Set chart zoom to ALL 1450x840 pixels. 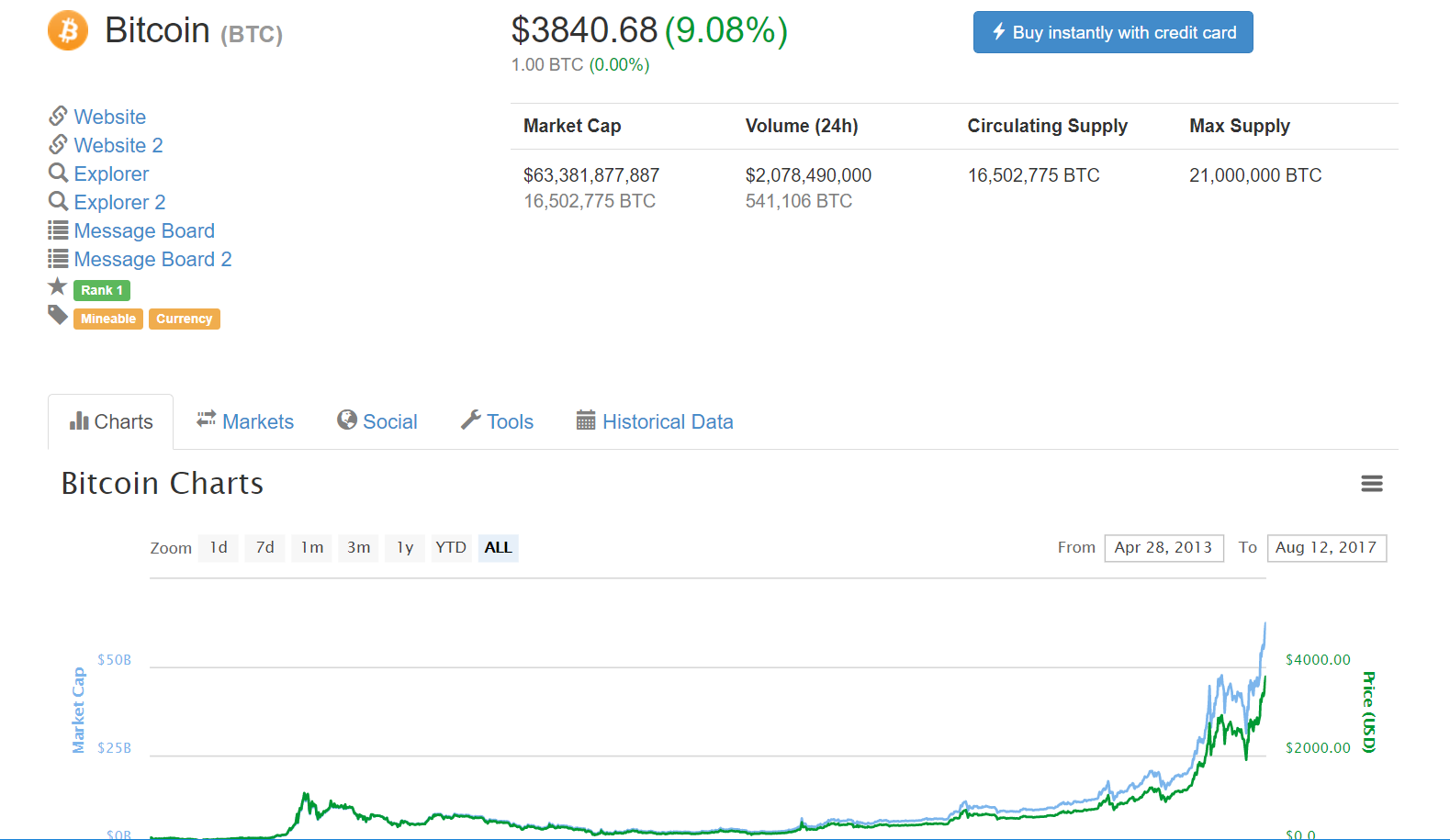coord(499,548)
